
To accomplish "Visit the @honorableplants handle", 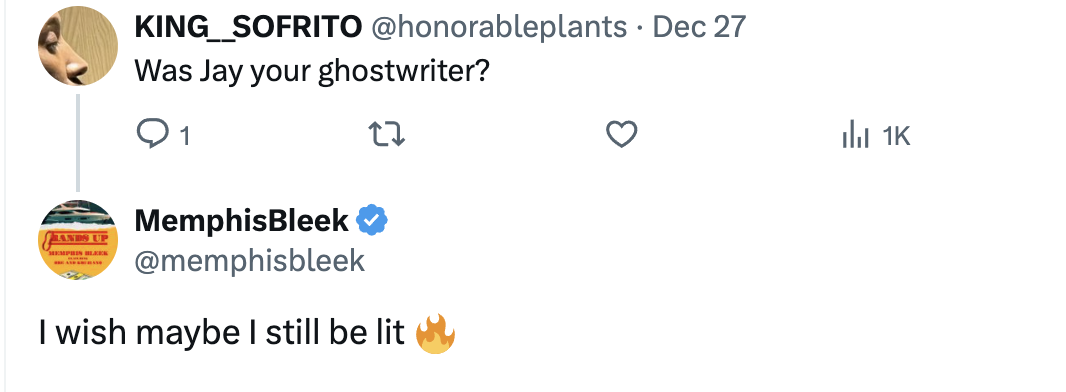I will pos(498,27).
